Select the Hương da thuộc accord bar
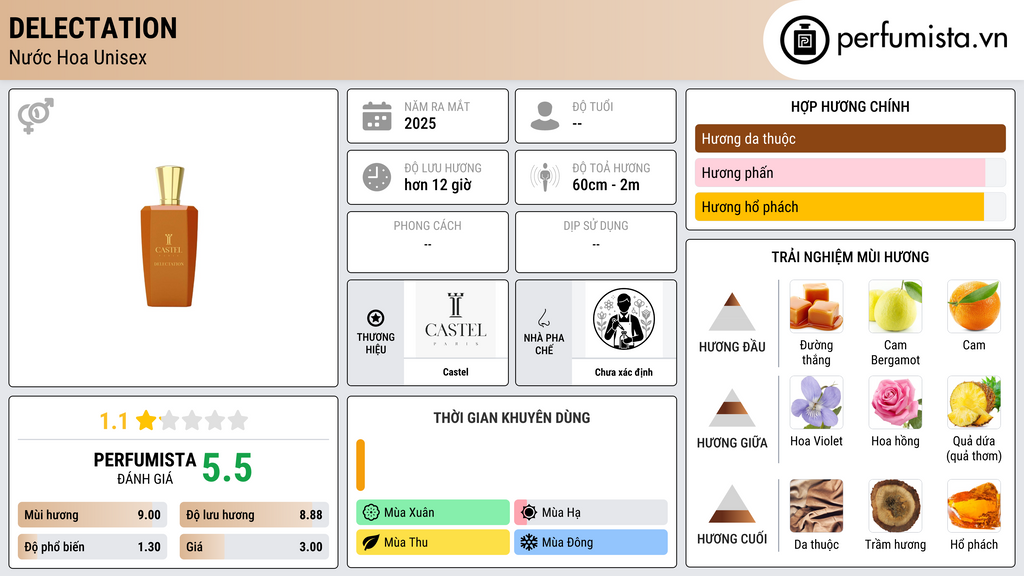Screen dimensions: 1024x576 pos(850,138)
